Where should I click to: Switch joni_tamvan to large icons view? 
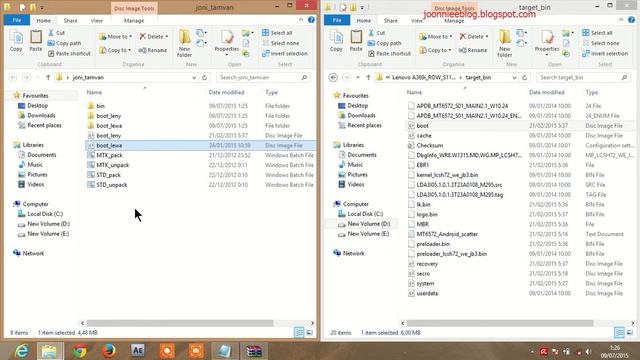[309, 333]
